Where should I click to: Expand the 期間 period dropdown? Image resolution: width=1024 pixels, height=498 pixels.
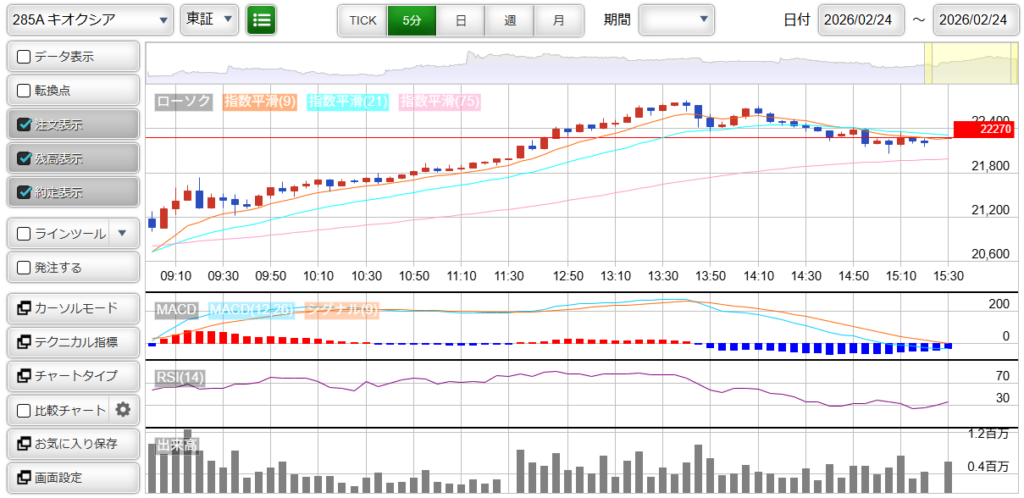pyautogui.click(x=676, y=19)
